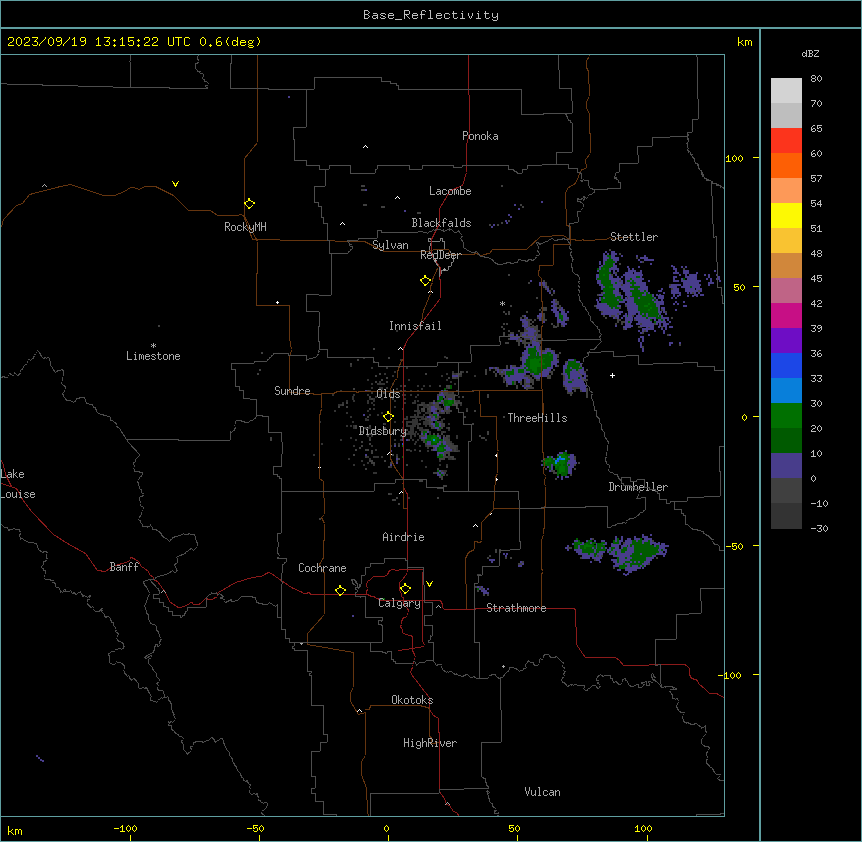Click the Stettler town label
Screen dimensions: 862x842
(x=634, y=237)
